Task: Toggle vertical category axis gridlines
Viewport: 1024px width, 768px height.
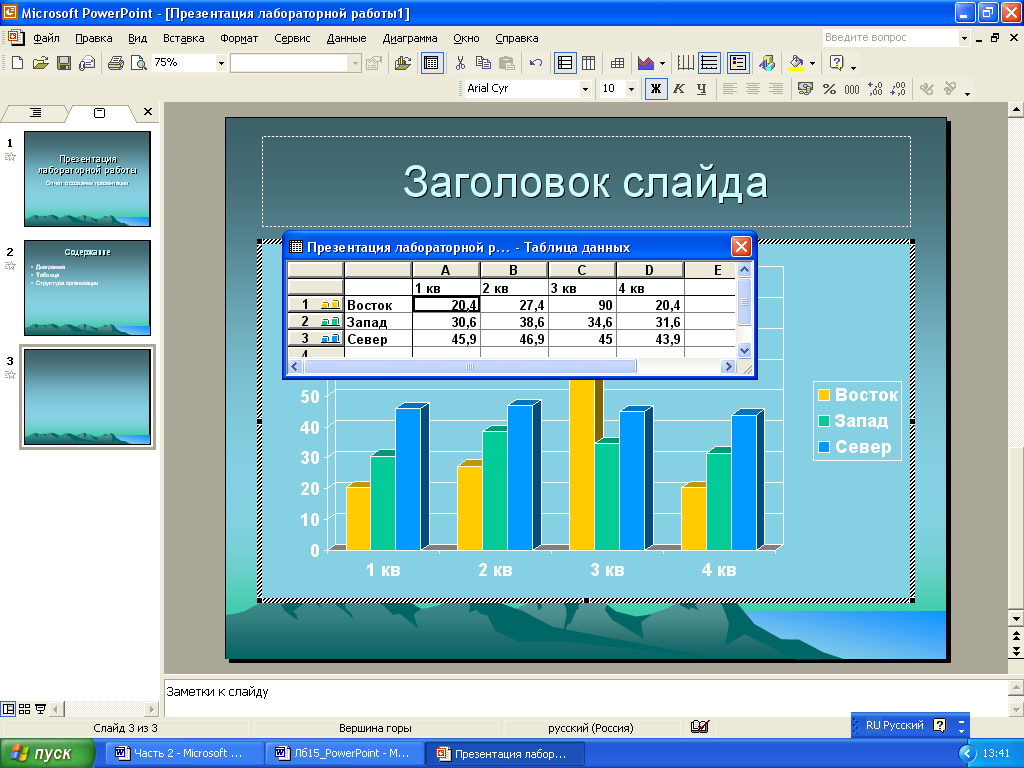Action: [686, 63]
